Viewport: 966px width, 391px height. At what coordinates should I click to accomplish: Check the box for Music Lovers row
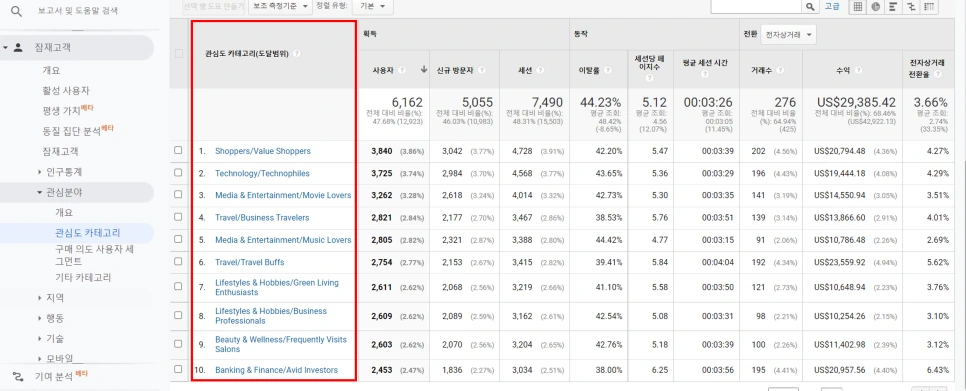tap(178, 240)
